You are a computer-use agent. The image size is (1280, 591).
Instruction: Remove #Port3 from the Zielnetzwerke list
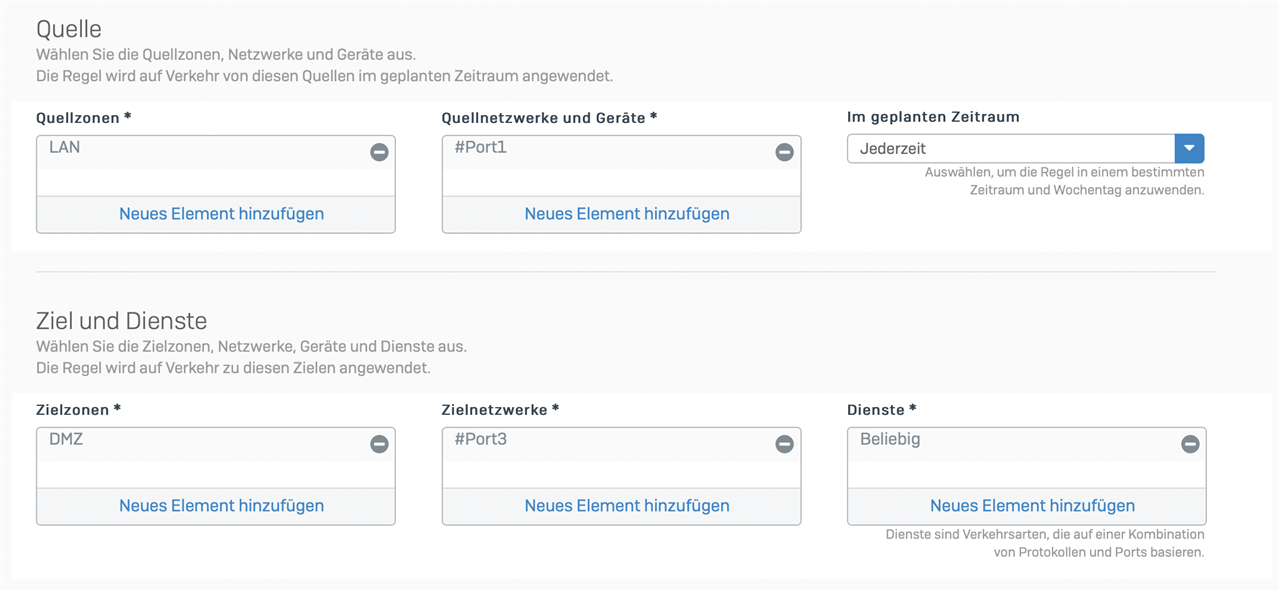tap(785, 444)
